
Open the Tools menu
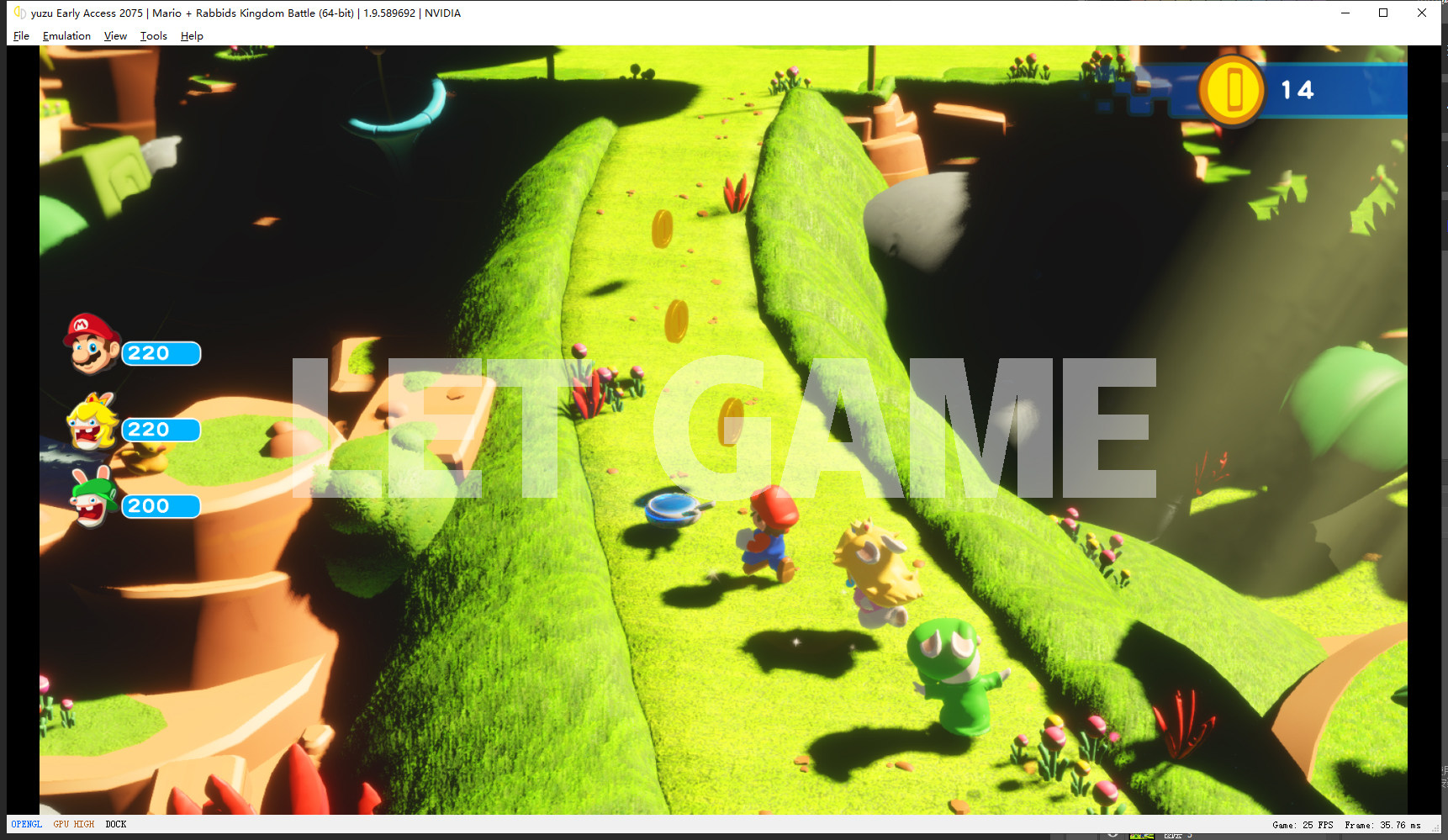[x=153, y=36]
